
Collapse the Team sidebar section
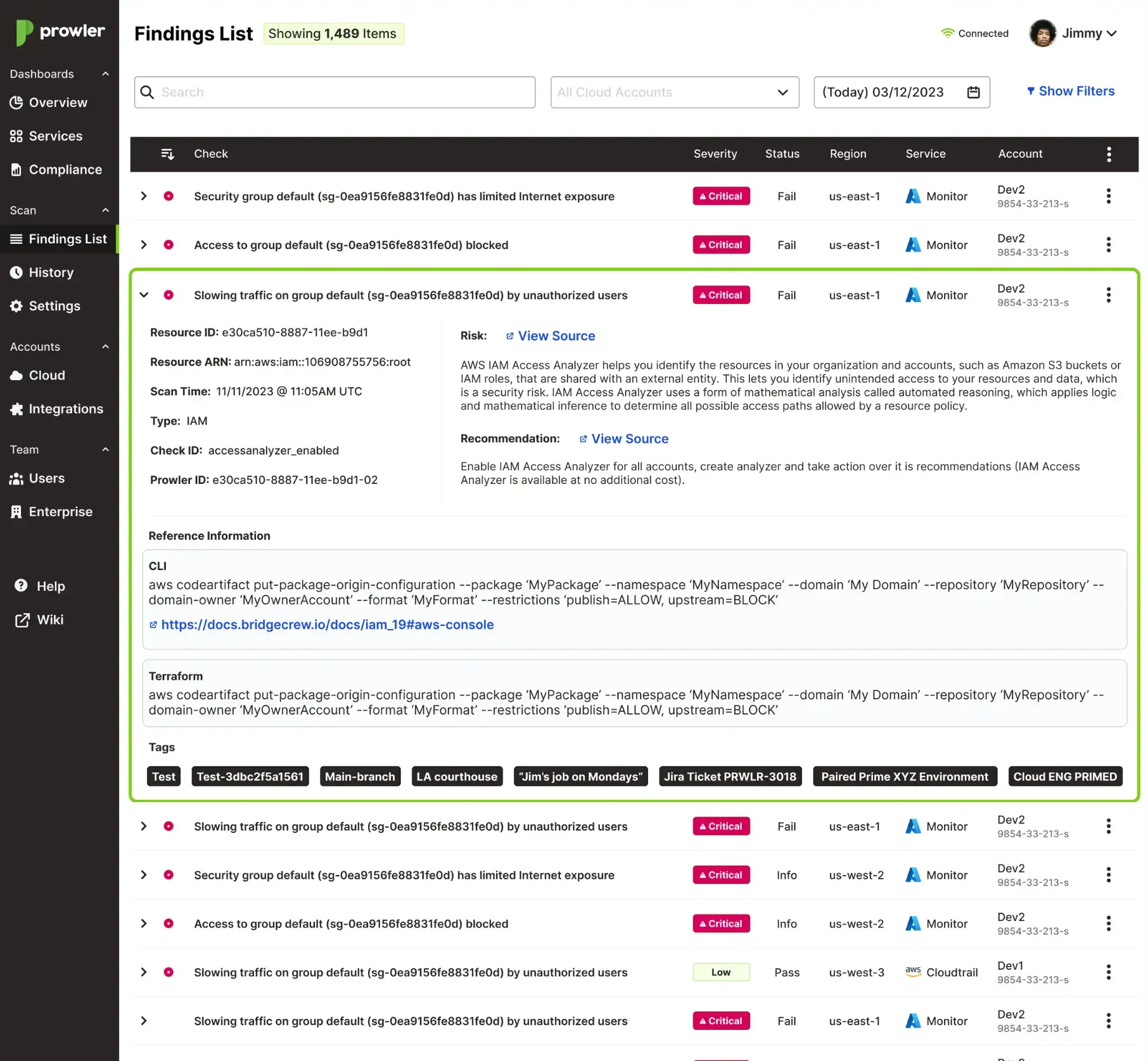pyautogui.click(x=105, y=450)
